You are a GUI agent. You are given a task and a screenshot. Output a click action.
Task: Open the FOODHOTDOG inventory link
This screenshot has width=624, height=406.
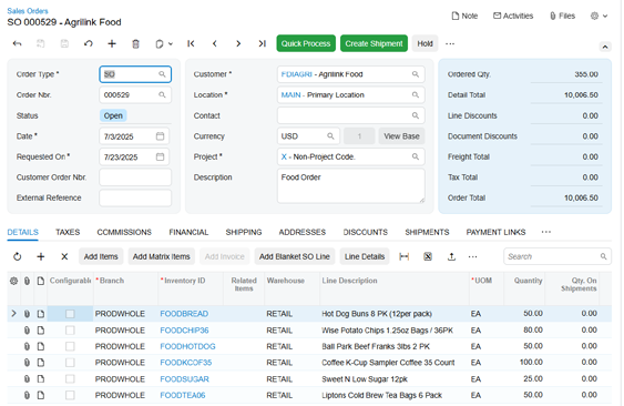[x=187, y=346]
